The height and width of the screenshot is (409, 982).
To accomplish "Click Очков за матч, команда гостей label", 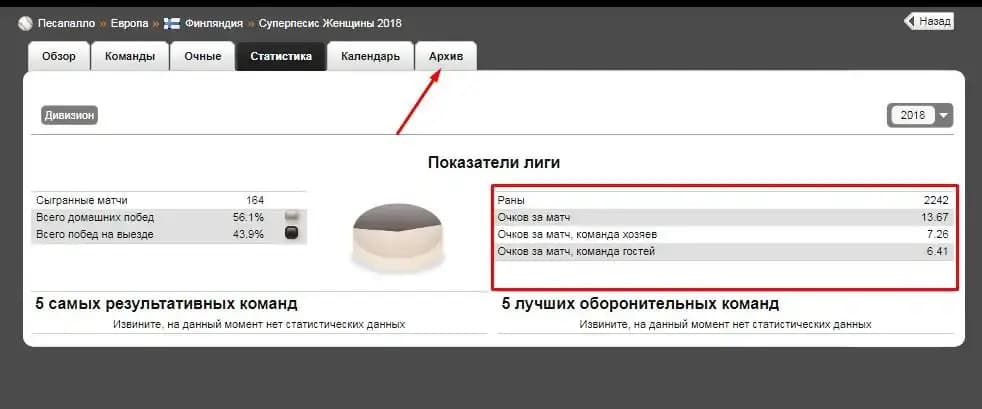I will pyautogui.click(x=576, y=252).
